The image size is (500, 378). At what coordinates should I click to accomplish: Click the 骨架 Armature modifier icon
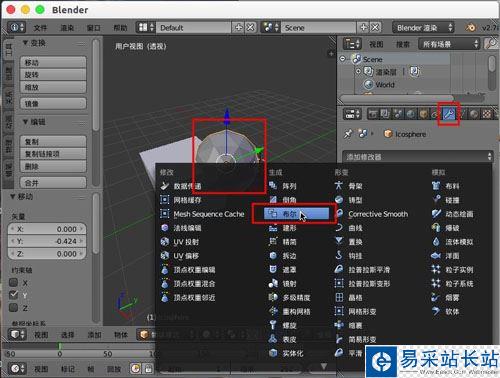click(x=339, y=186)
